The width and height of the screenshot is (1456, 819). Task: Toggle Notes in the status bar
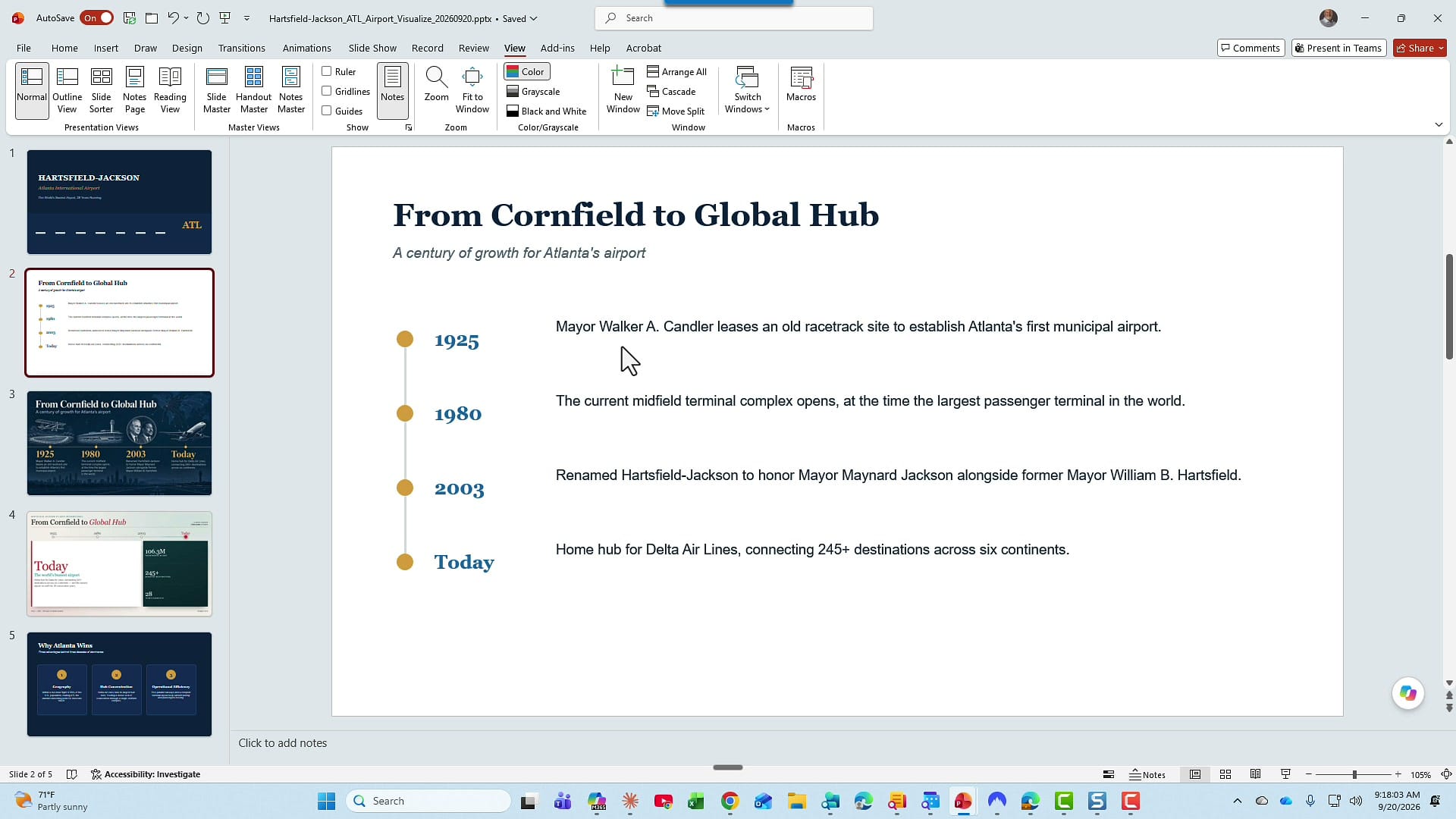pos(1147,774)
